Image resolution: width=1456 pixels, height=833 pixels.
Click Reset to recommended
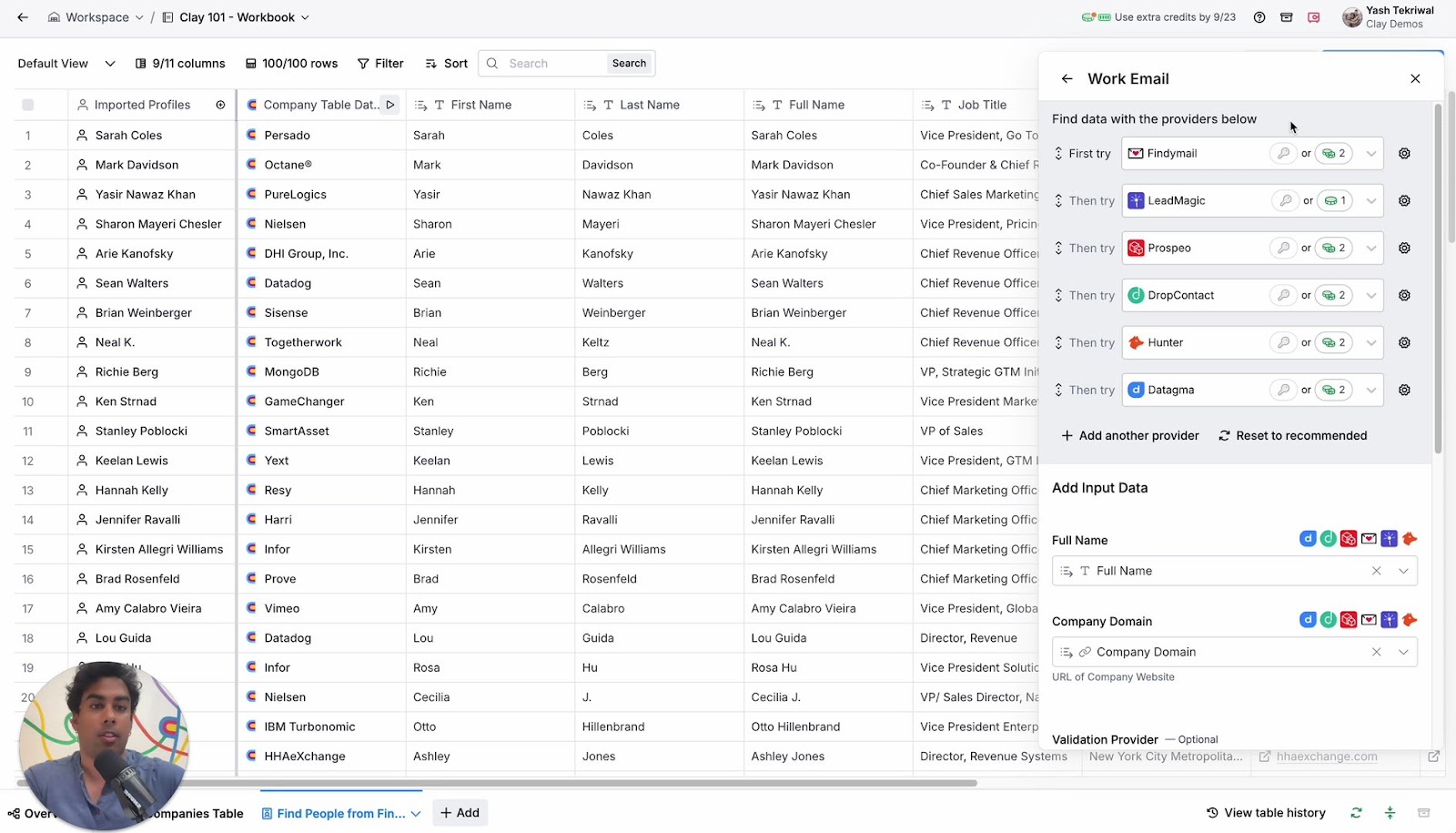pyautogui.click(x=1292, y=435)
